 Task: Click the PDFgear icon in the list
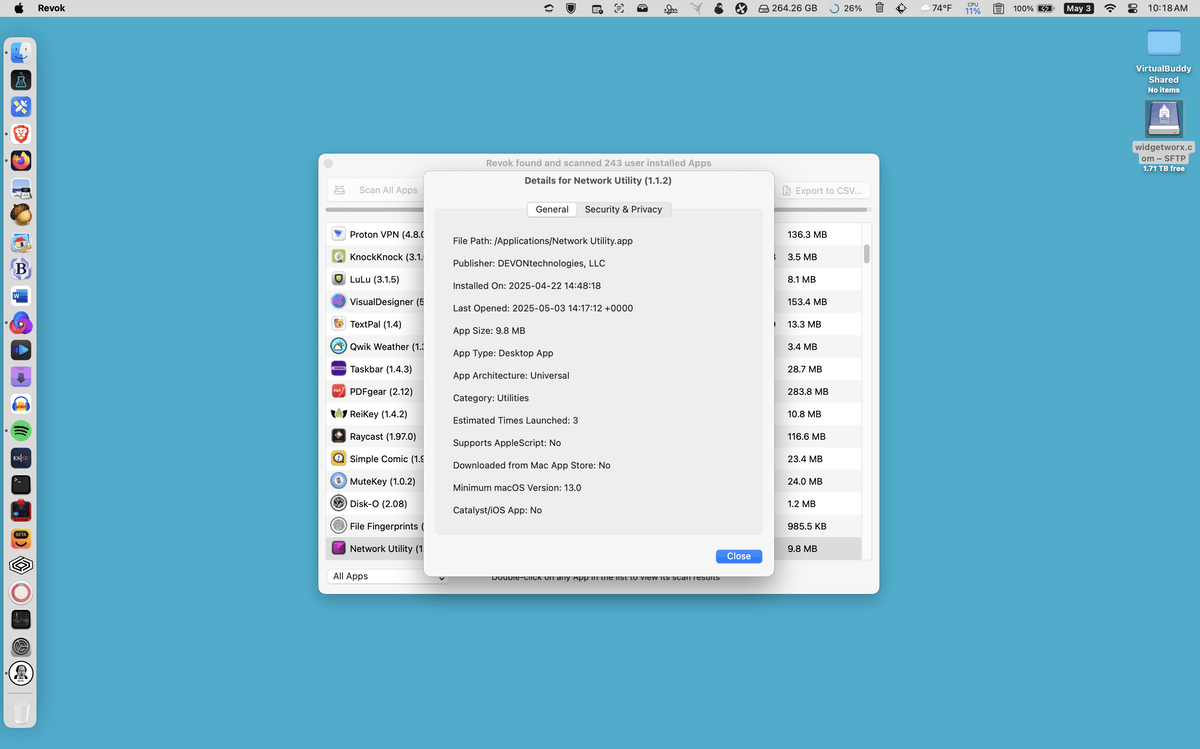pyautogui.click(x=338, y=391)
